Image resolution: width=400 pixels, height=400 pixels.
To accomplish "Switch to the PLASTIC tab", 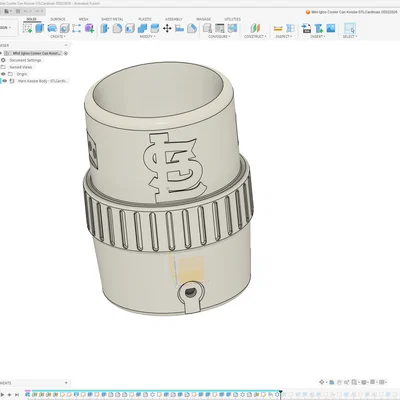I will pos(145,19).
